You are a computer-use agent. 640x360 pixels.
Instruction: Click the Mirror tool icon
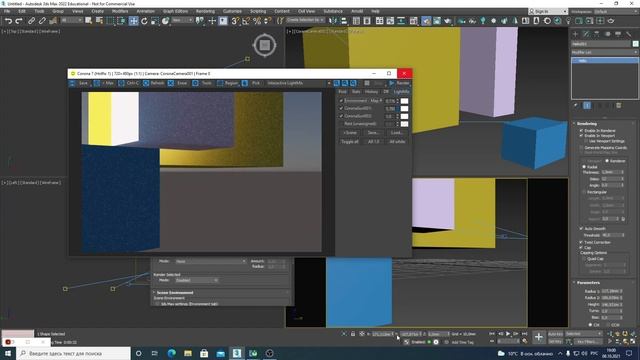coord(333,21)
